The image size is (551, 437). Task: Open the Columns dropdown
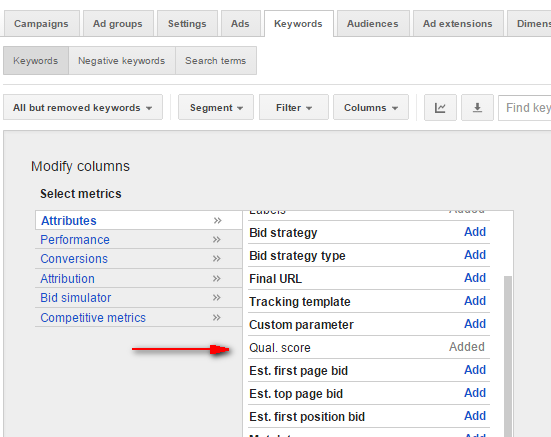click(x=371, y=107)
